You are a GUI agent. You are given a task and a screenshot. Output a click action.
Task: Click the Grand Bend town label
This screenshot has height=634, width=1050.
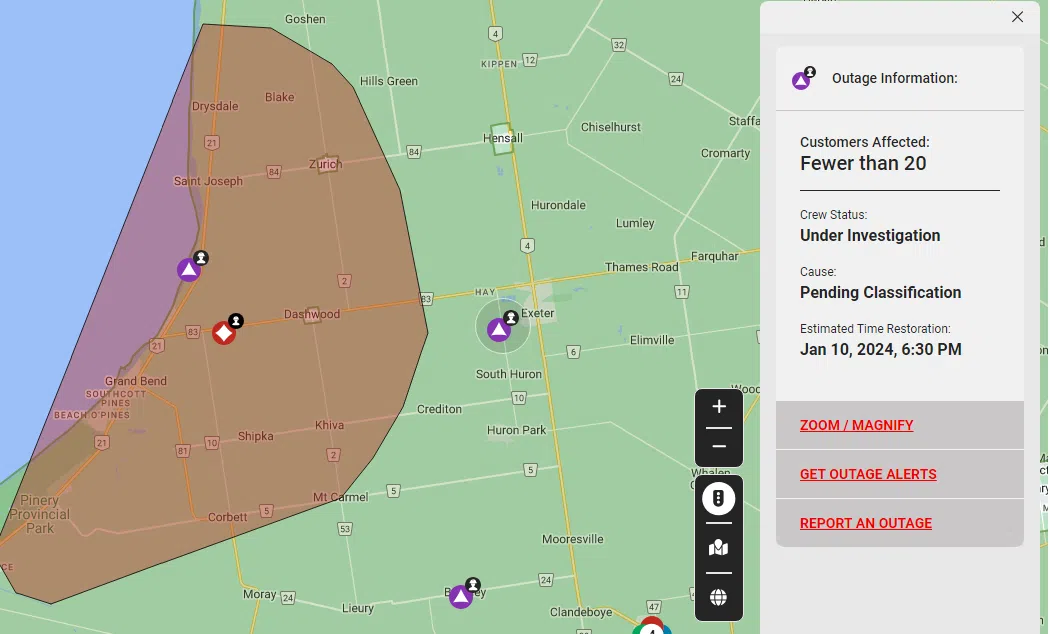(136, 381)
